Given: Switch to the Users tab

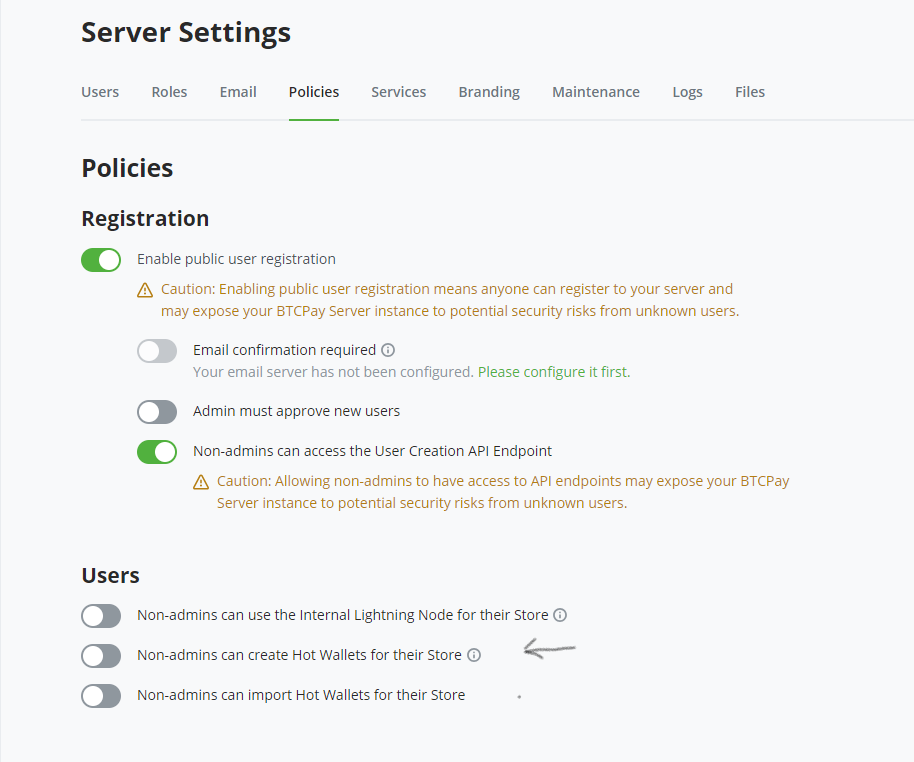Looking at the screenshot, I should [x=100, y=91].
